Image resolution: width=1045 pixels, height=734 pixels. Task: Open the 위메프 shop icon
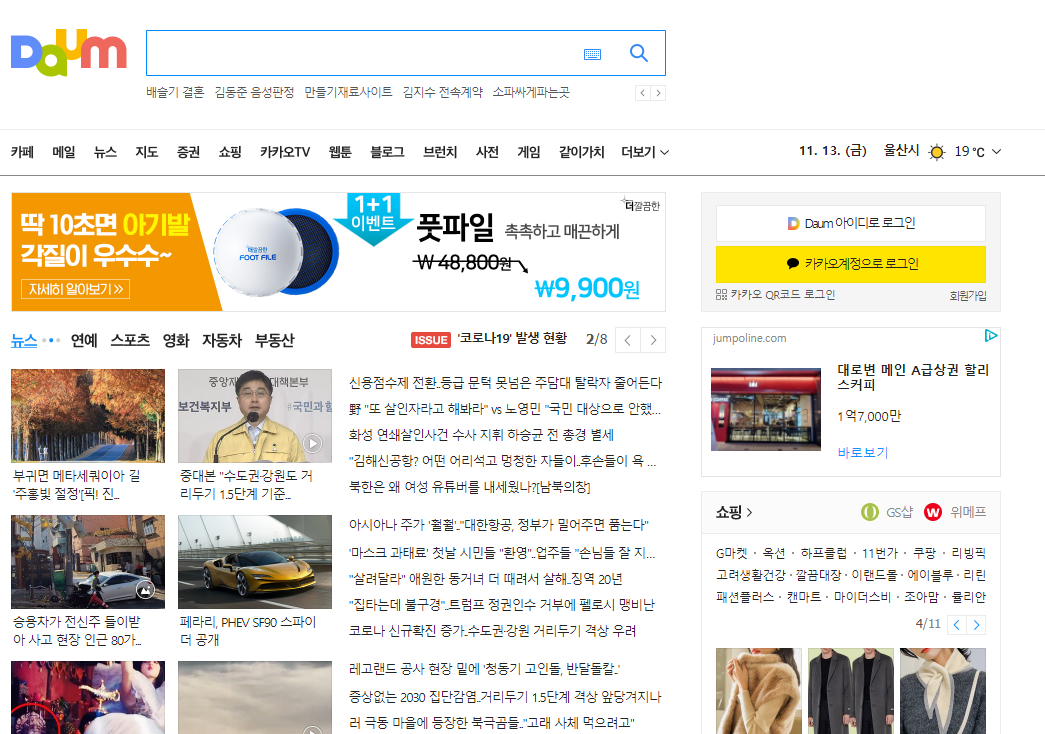[933, 512]
